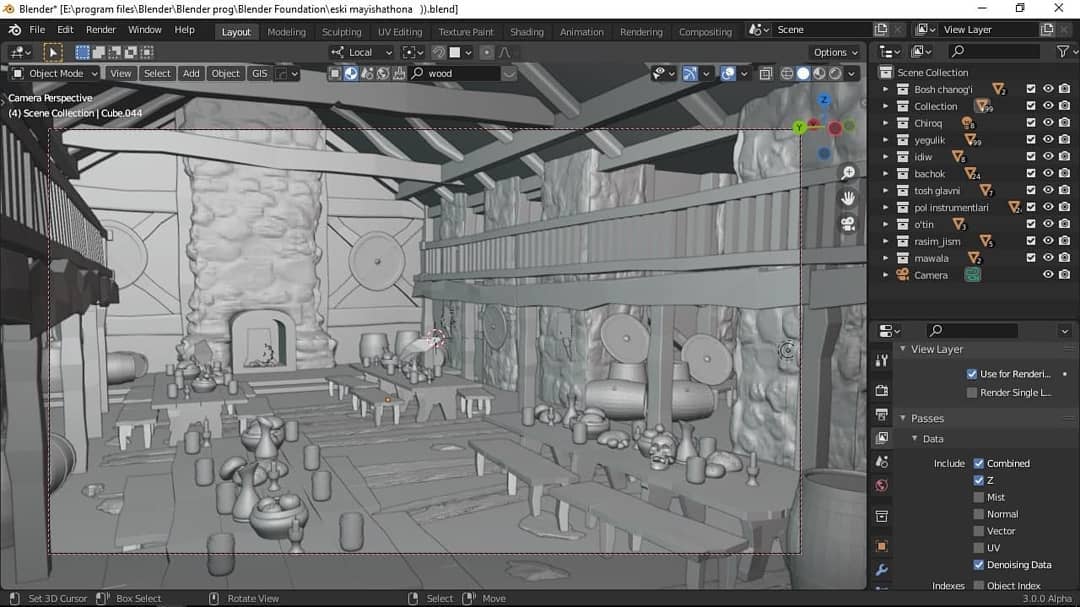Open shading options dropdown arrow
Viewport: 1080px width, 607px height.
[852, 73]
